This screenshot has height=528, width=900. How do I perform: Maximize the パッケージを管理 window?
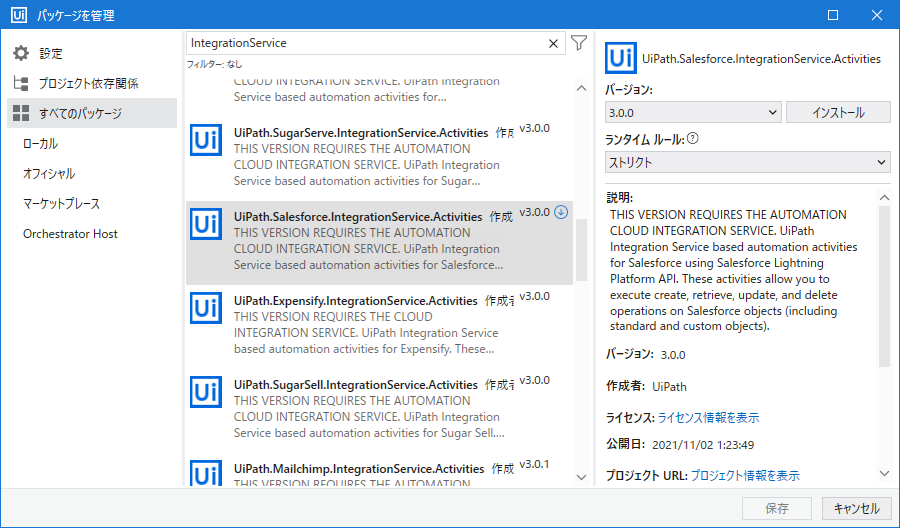pyautogui.click(x=833, y=15)
